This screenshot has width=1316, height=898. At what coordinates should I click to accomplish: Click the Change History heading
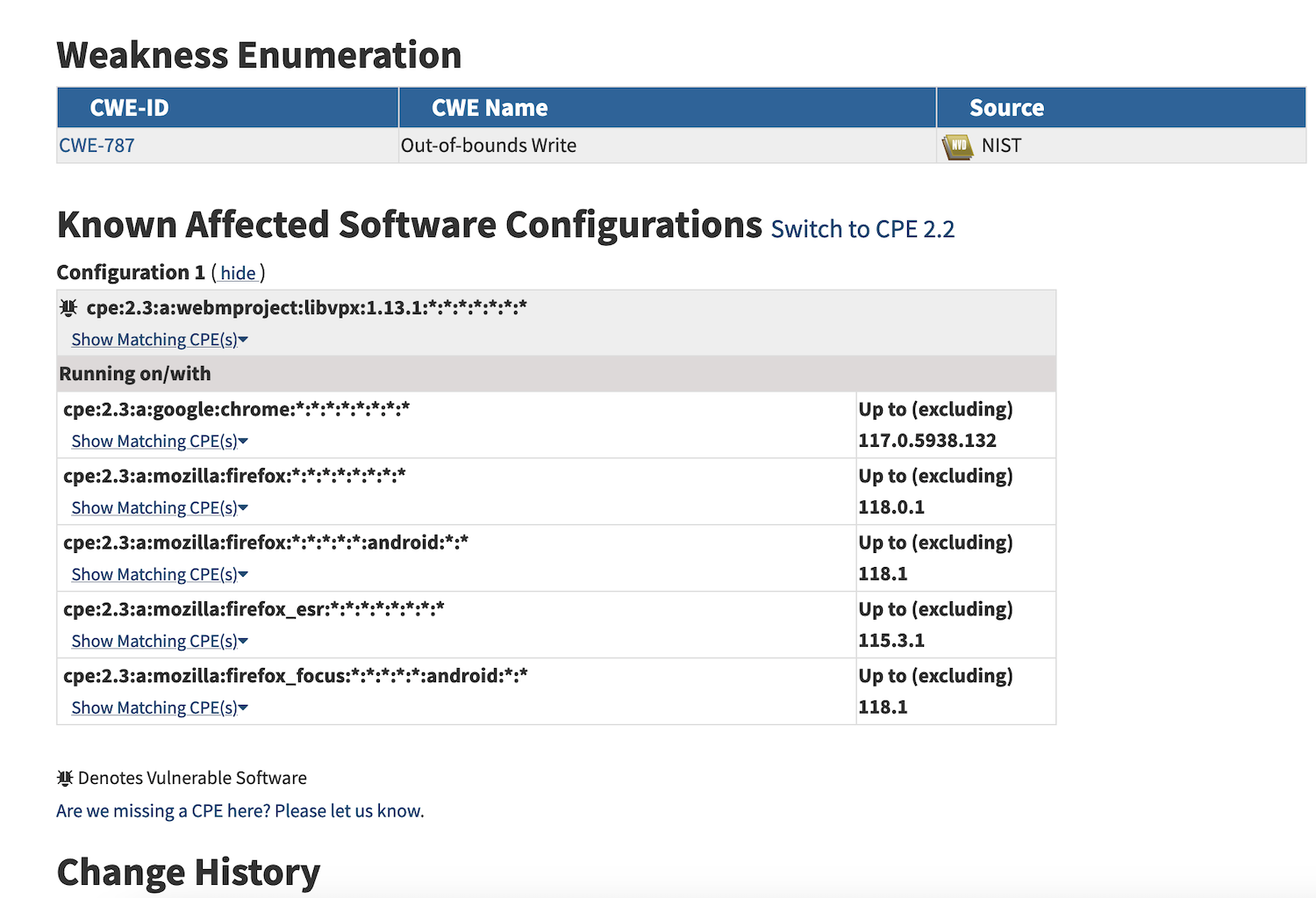tap(189, 873)
